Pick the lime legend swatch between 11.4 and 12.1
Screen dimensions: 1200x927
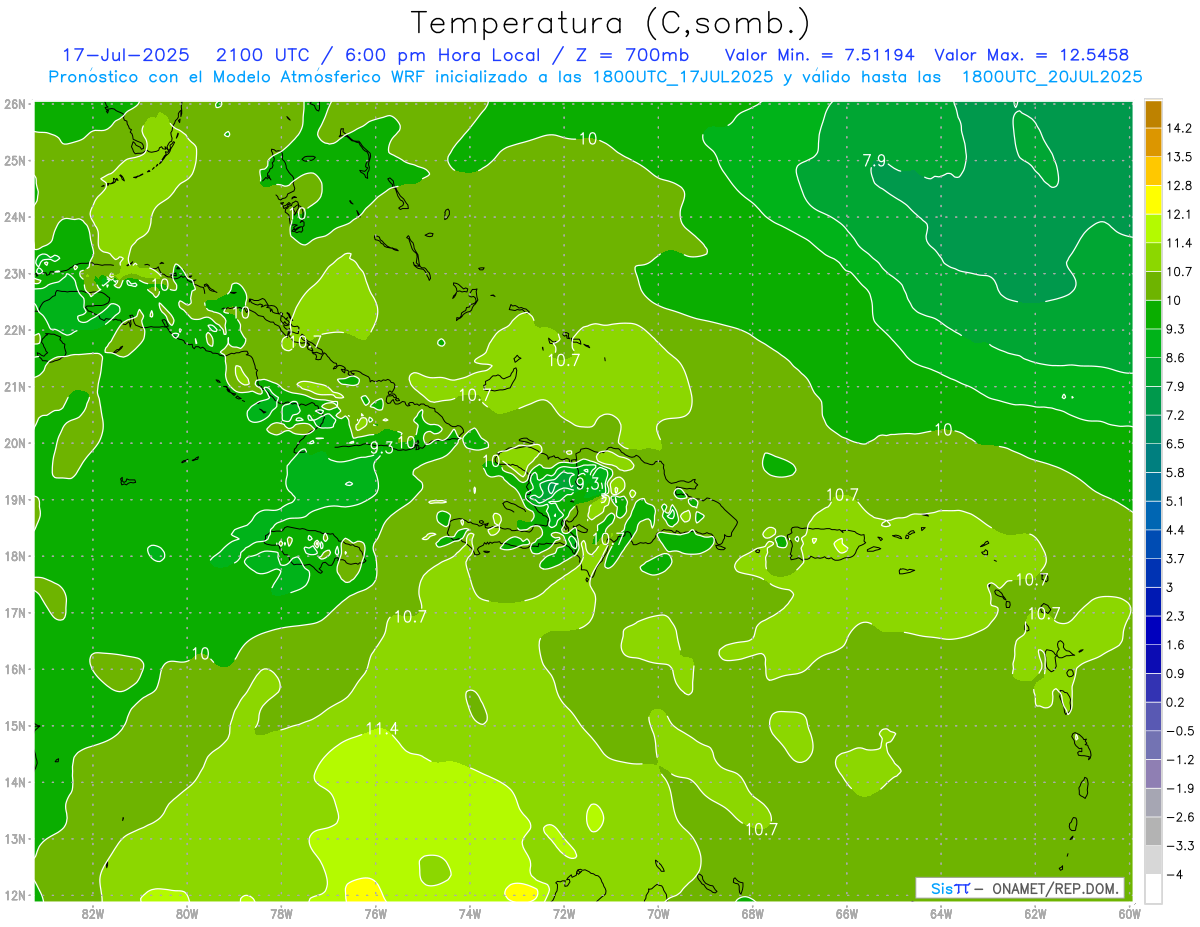click(x=1153, y=227)
